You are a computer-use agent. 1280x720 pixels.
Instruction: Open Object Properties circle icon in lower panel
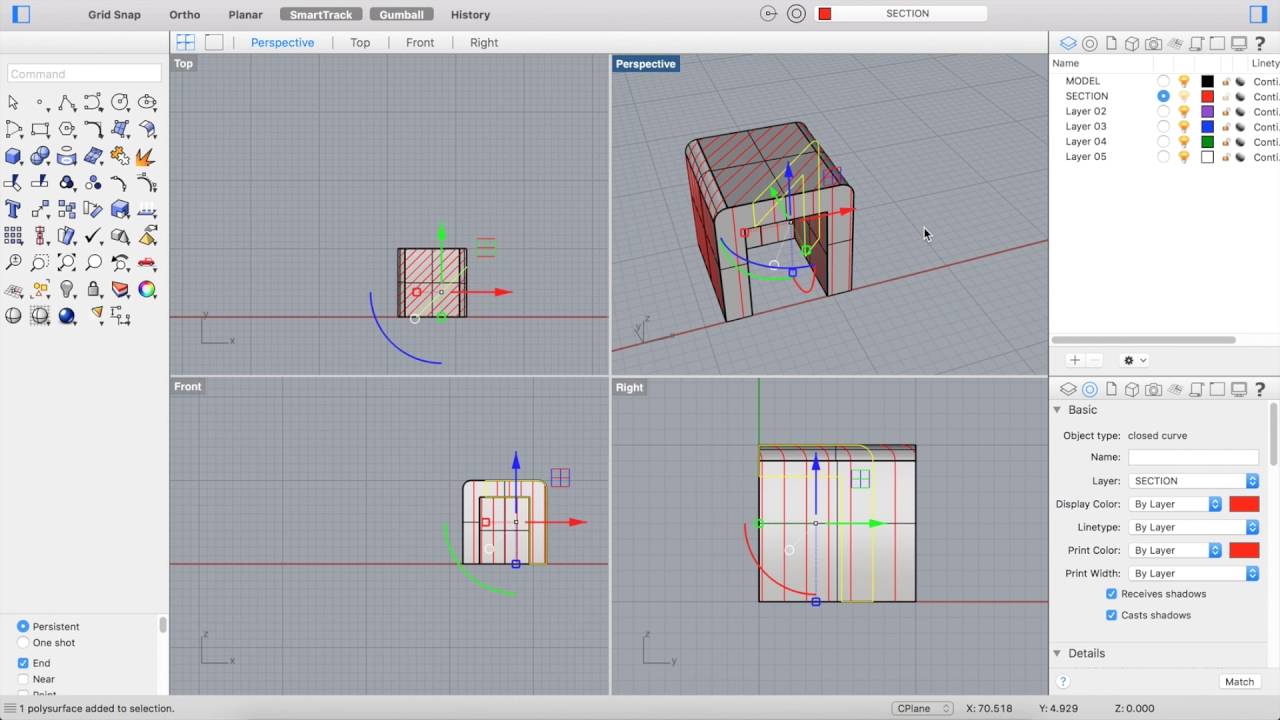1090,389
